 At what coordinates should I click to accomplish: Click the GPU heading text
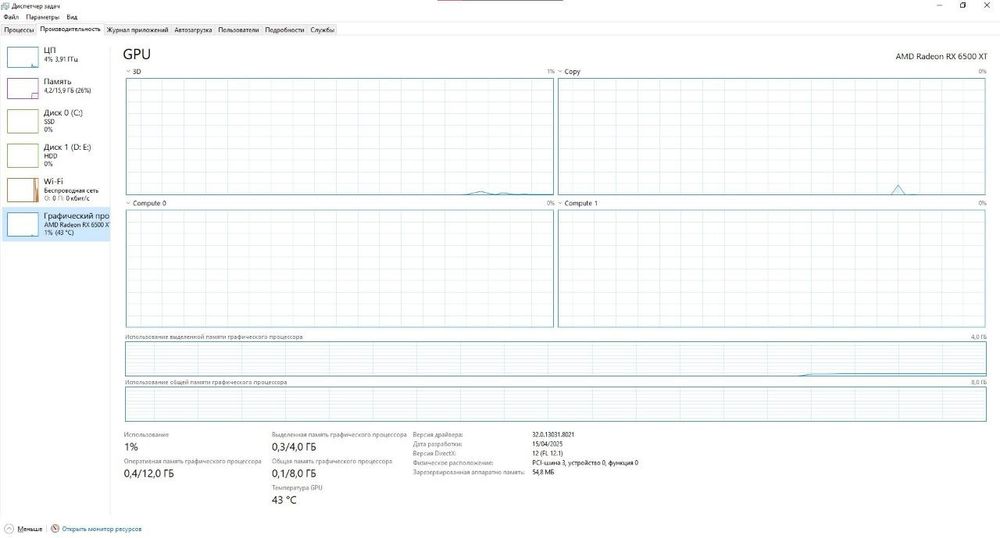[136, 55]
